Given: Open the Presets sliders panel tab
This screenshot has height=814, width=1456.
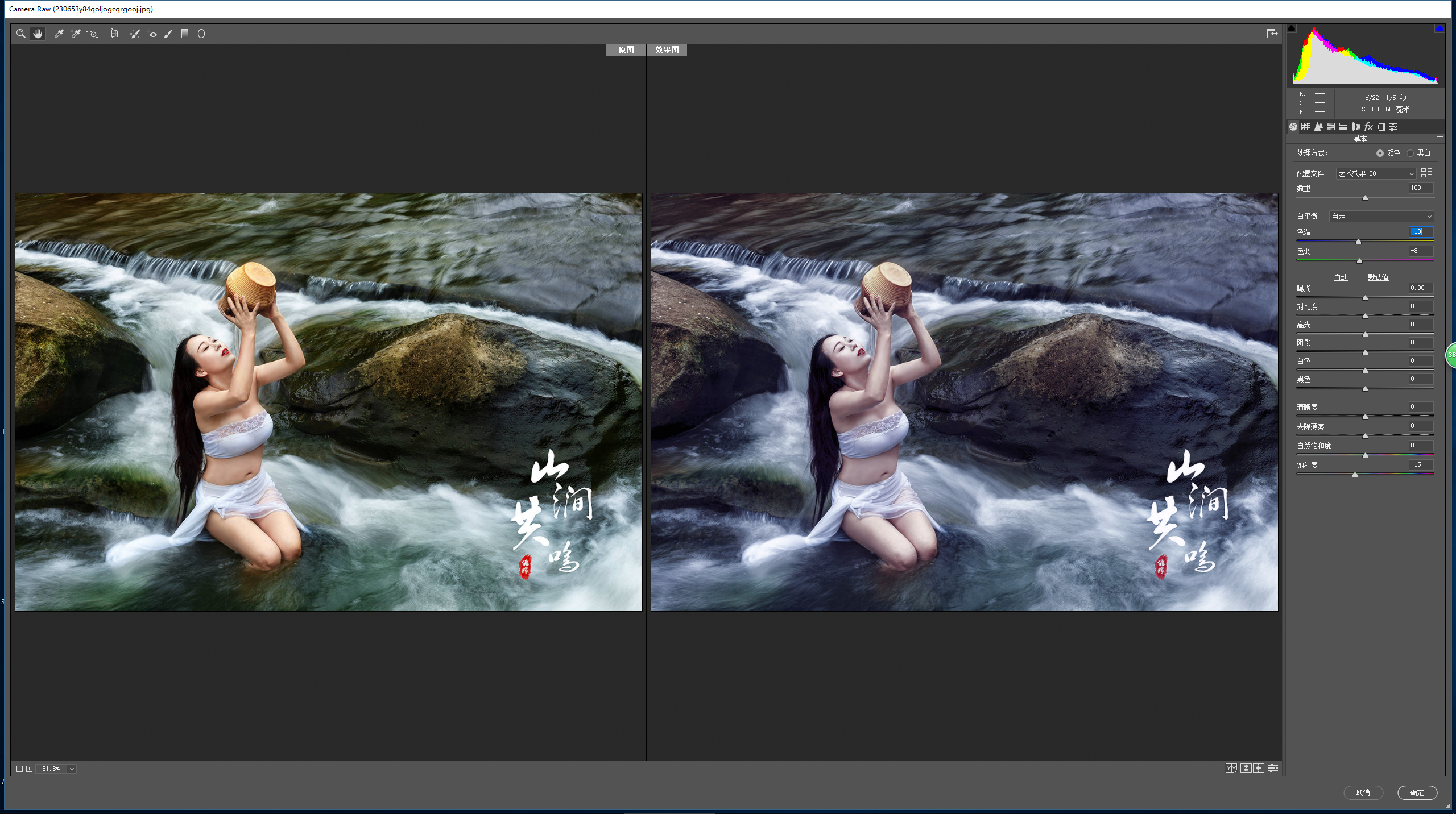Looking at the screenshot, I should coord(1393,127).
